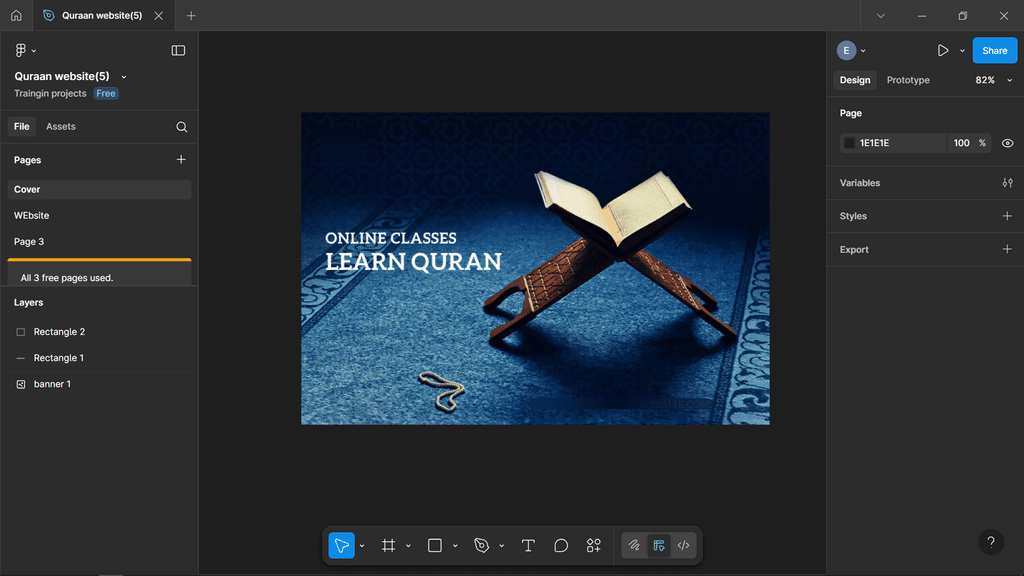This screenshot has width=1024, height=576.
Task: Open the Actions components tool
Action: click(594, 545)
